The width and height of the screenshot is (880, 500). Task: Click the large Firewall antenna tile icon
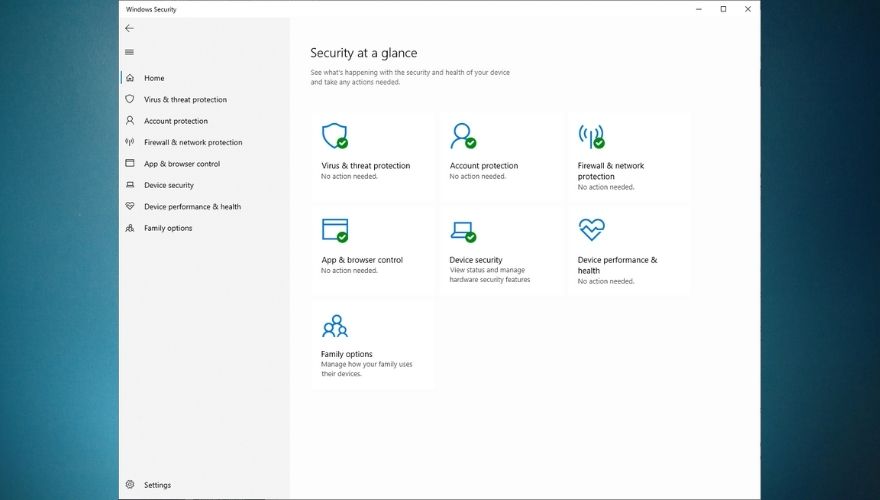tap(591, 136)
